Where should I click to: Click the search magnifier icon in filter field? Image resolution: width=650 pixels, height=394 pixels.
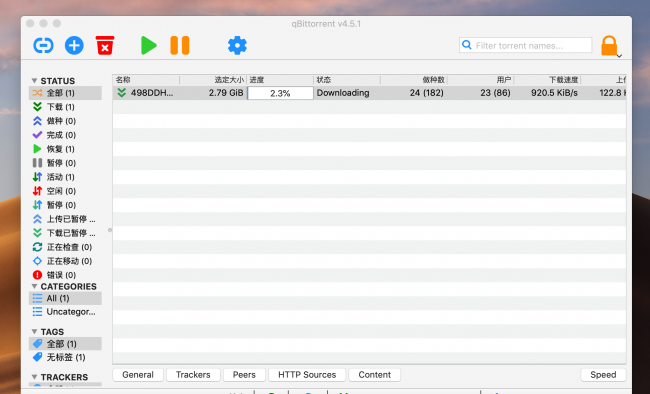point(467,45)
